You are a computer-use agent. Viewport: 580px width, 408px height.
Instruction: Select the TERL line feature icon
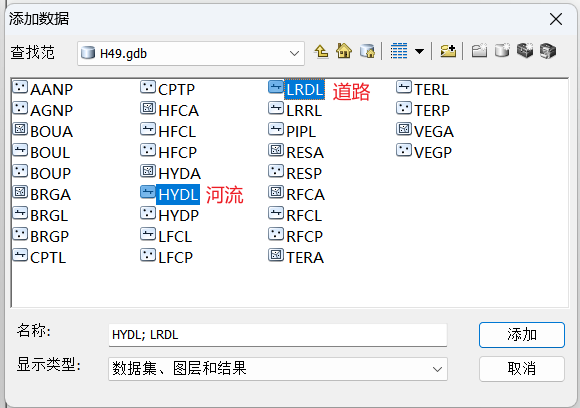(x=404, y=87)
